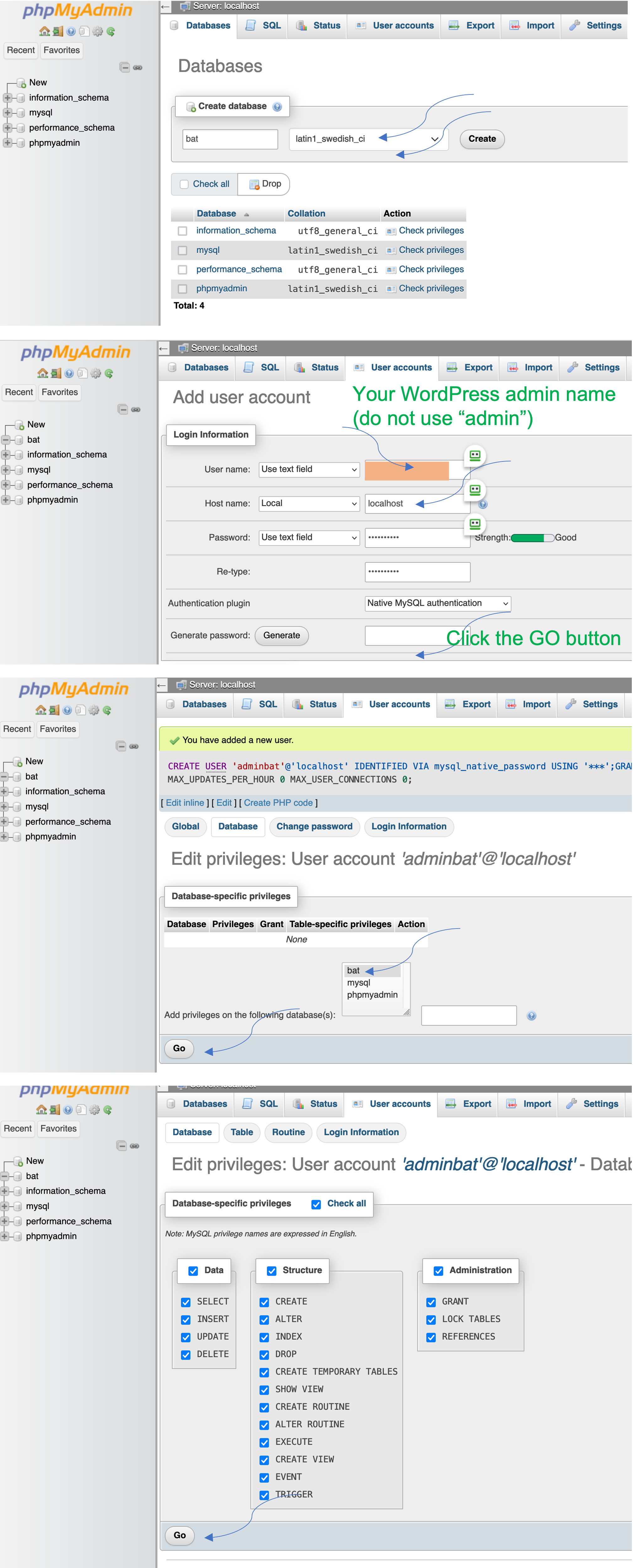Screen dimensions: 634x1568
Task: Click the New database icon in the Databases page tree
Action: click(x=21, y=83)
